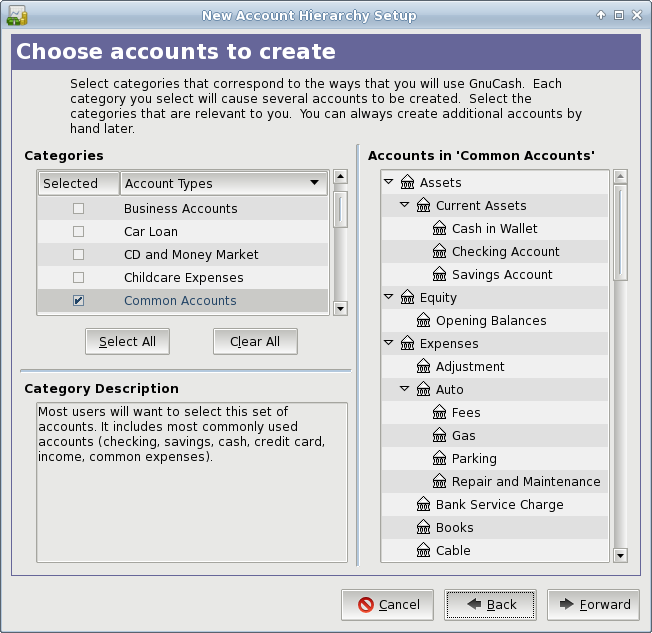Select the CD and Money Market text
Screen dimensions: 652x633
[191, 254]
